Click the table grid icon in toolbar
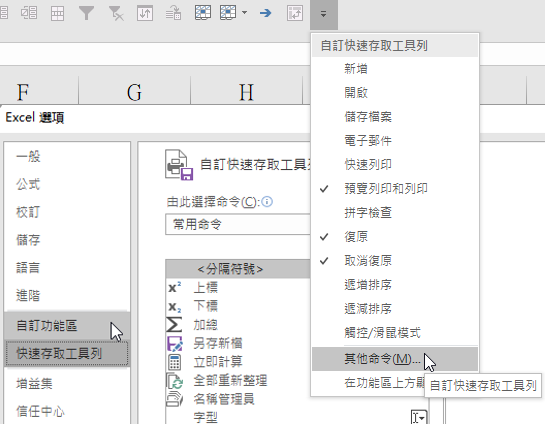545x424 pixels. coord(57,13)
